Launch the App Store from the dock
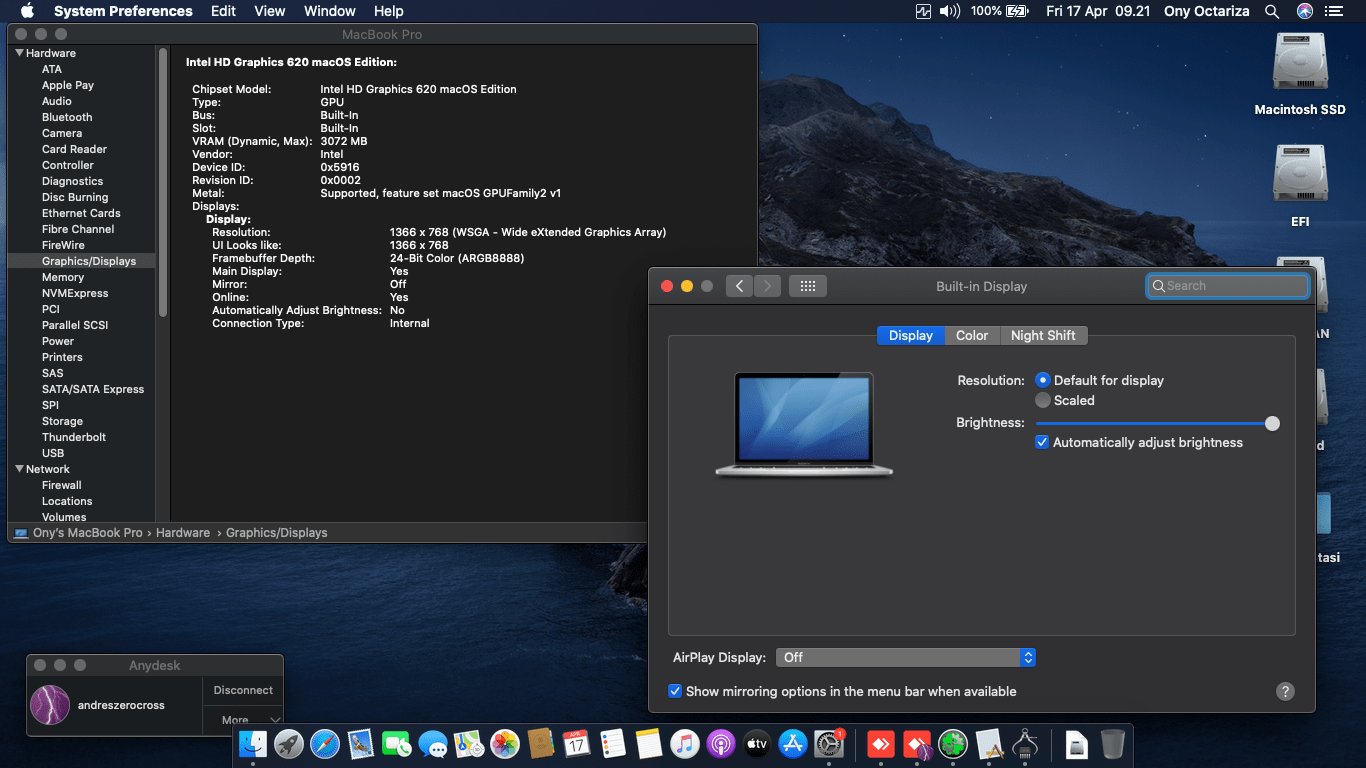This screenshot has height=768, width=1366. pos(793,744)
